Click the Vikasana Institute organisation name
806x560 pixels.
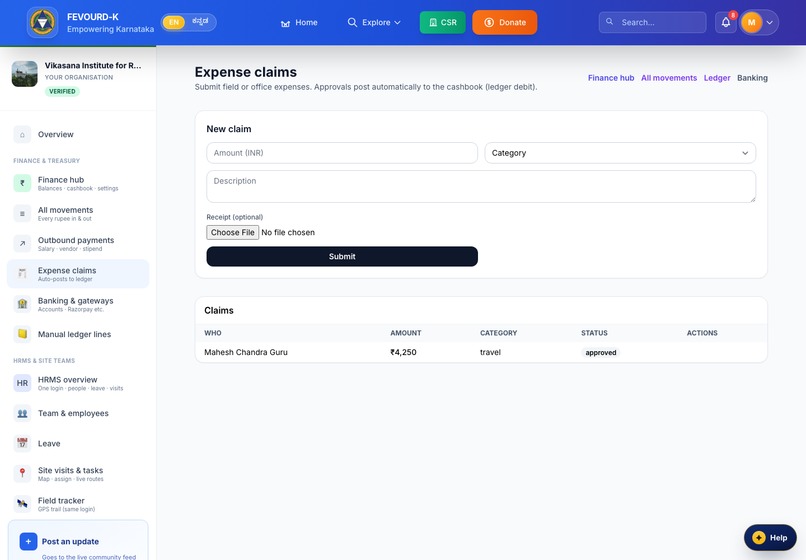click(93, 65)
